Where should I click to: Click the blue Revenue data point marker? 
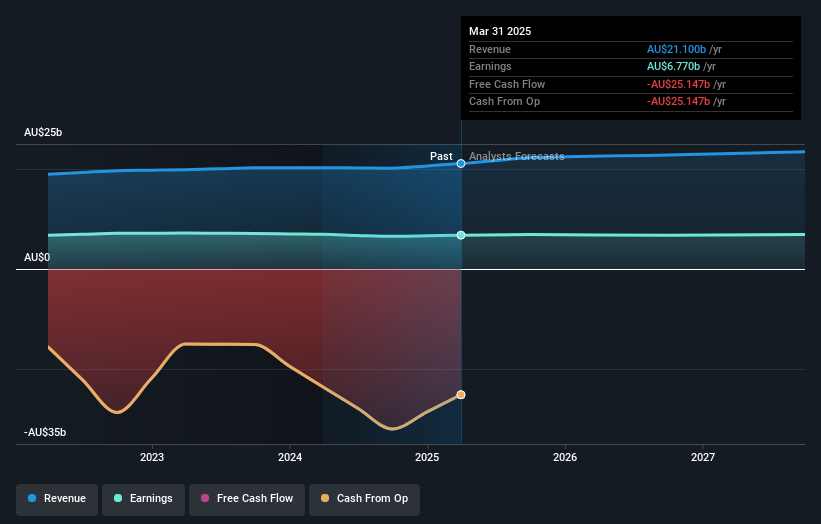[x=461, y=164]
